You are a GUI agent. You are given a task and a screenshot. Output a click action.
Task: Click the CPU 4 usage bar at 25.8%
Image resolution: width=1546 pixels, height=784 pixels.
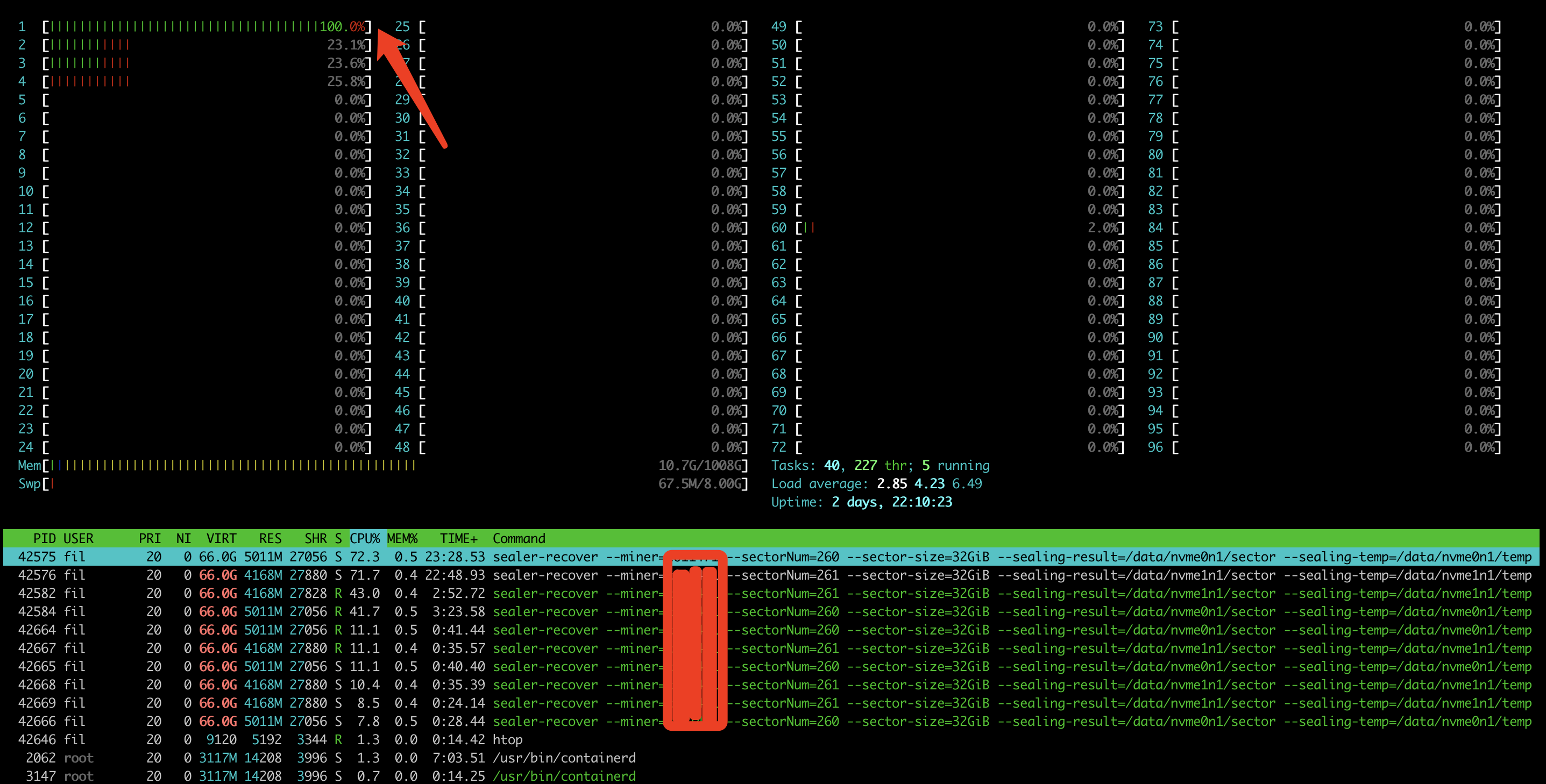click(x=207, y=82)
